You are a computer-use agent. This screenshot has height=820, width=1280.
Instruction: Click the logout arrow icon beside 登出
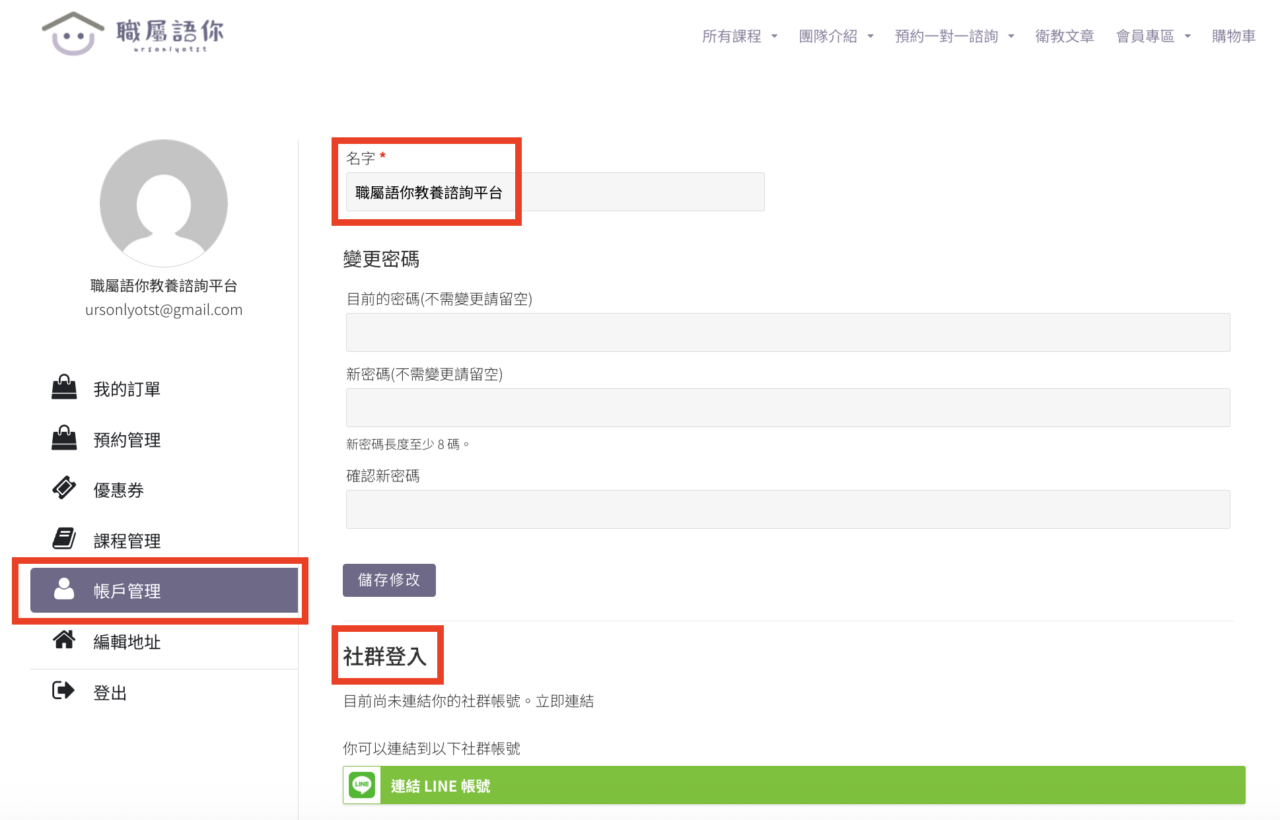tap(64, 691)
